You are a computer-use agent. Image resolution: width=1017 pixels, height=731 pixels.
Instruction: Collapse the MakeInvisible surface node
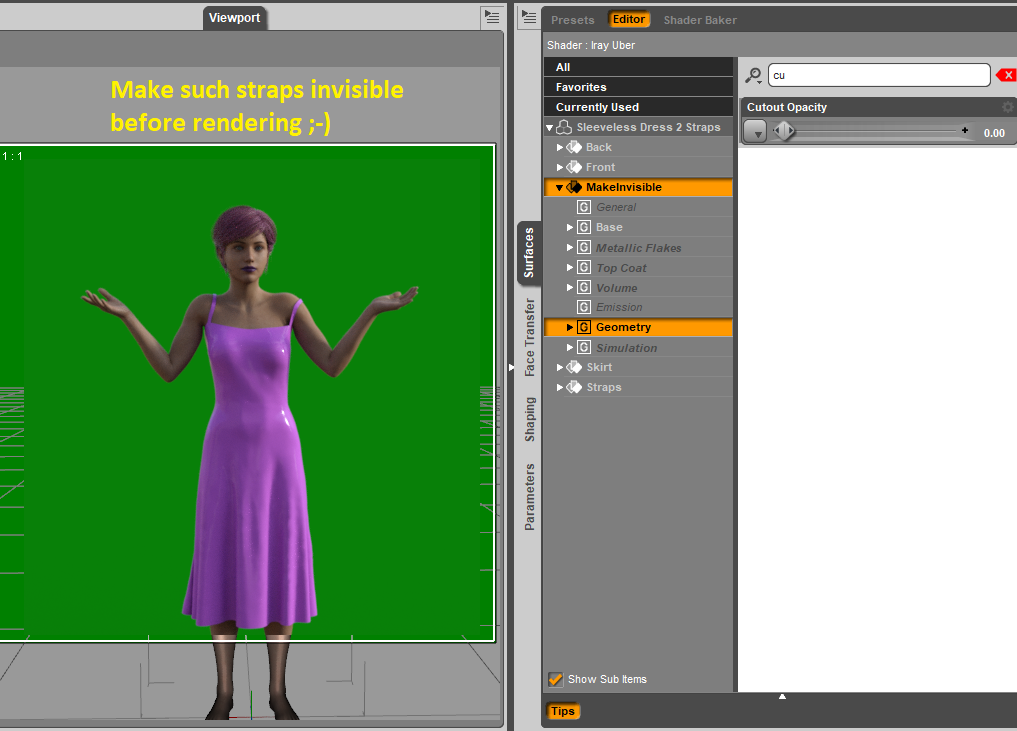(x=559, y=188)
